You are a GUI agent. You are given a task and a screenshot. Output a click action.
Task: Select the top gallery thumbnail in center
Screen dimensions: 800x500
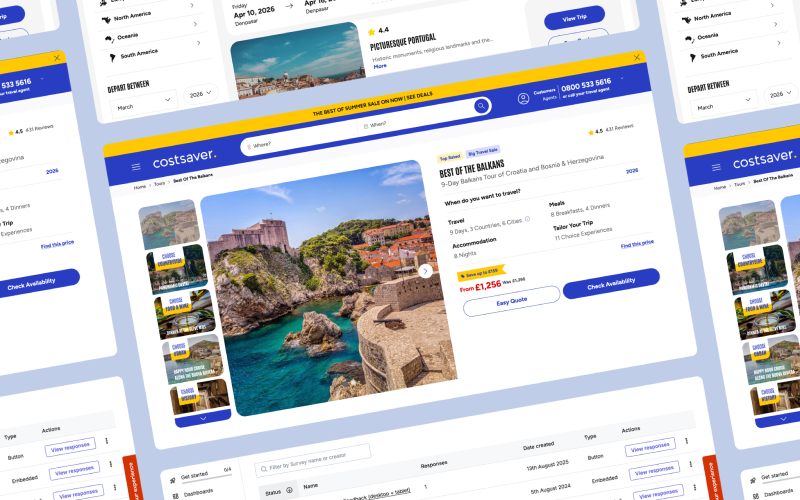click(168, 223)
